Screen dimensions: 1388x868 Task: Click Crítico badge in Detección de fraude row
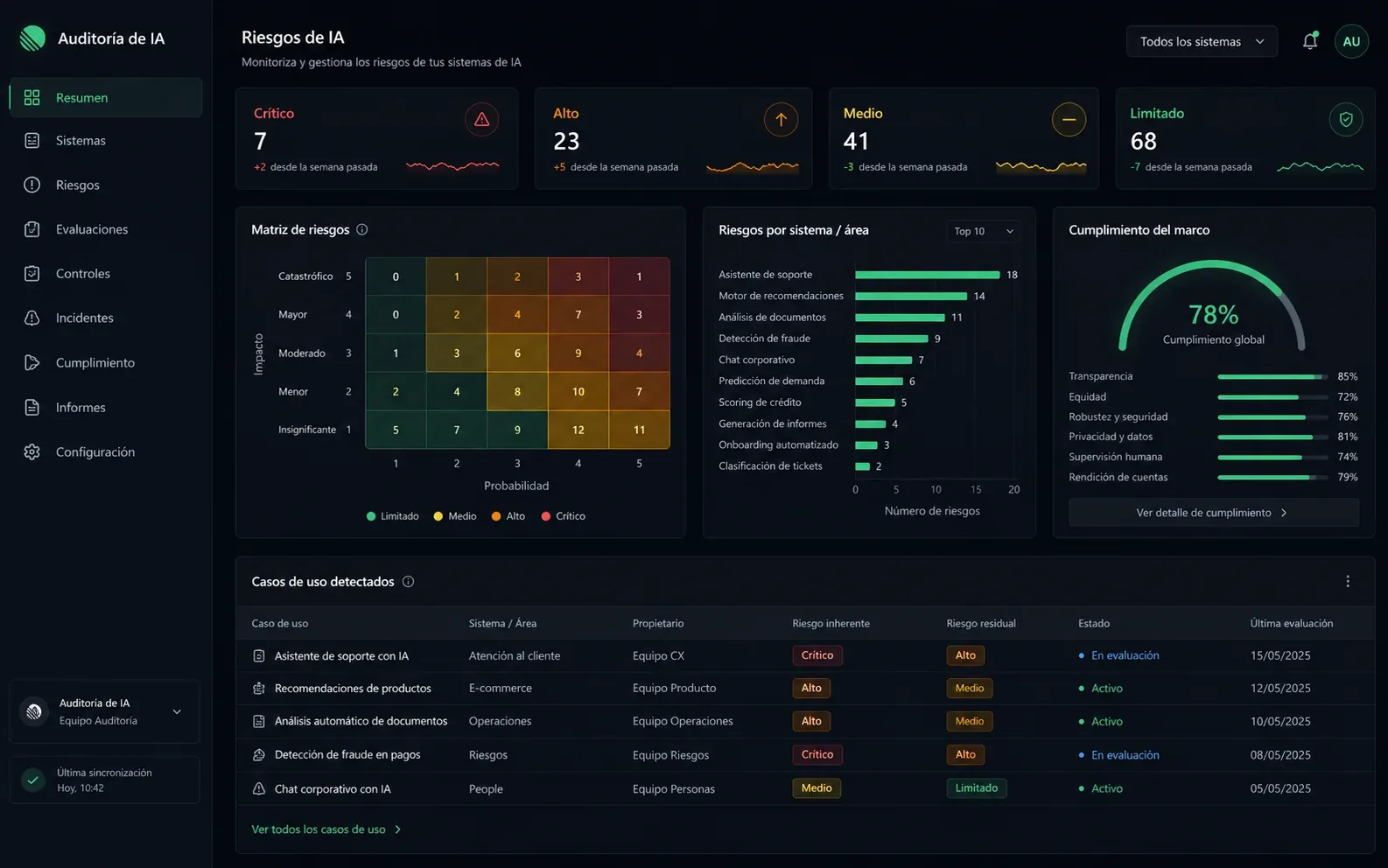(x=817, y=755)
